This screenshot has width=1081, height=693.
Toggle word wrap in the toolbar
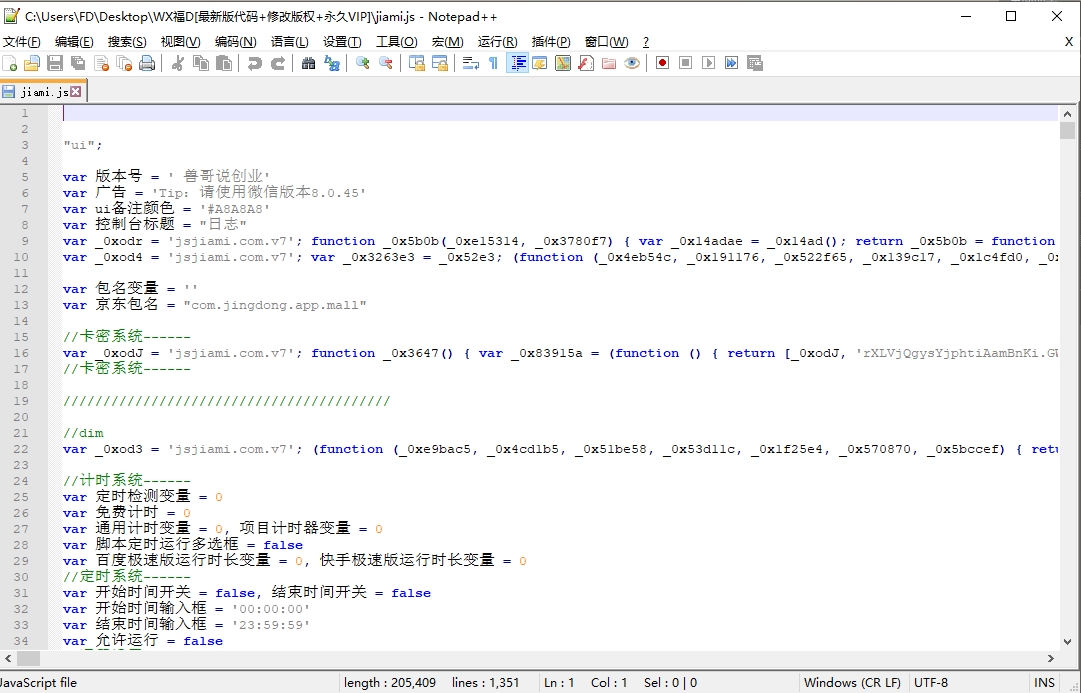click(470, 63)
